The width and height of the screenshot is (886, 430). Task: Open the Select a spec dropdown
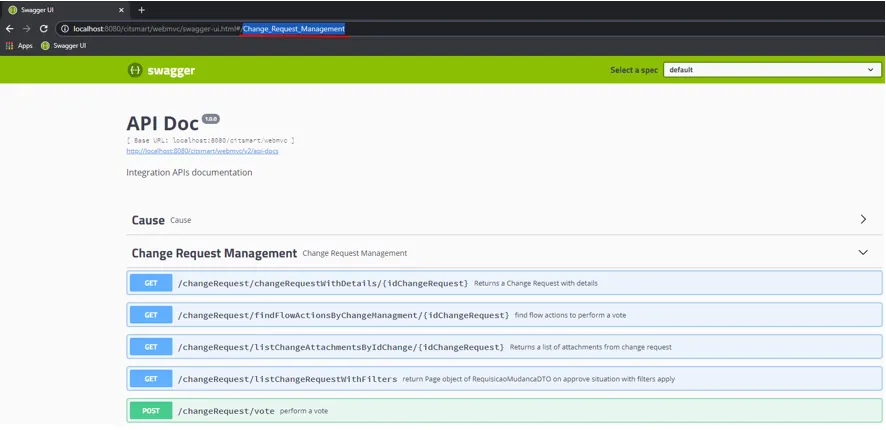772,70
